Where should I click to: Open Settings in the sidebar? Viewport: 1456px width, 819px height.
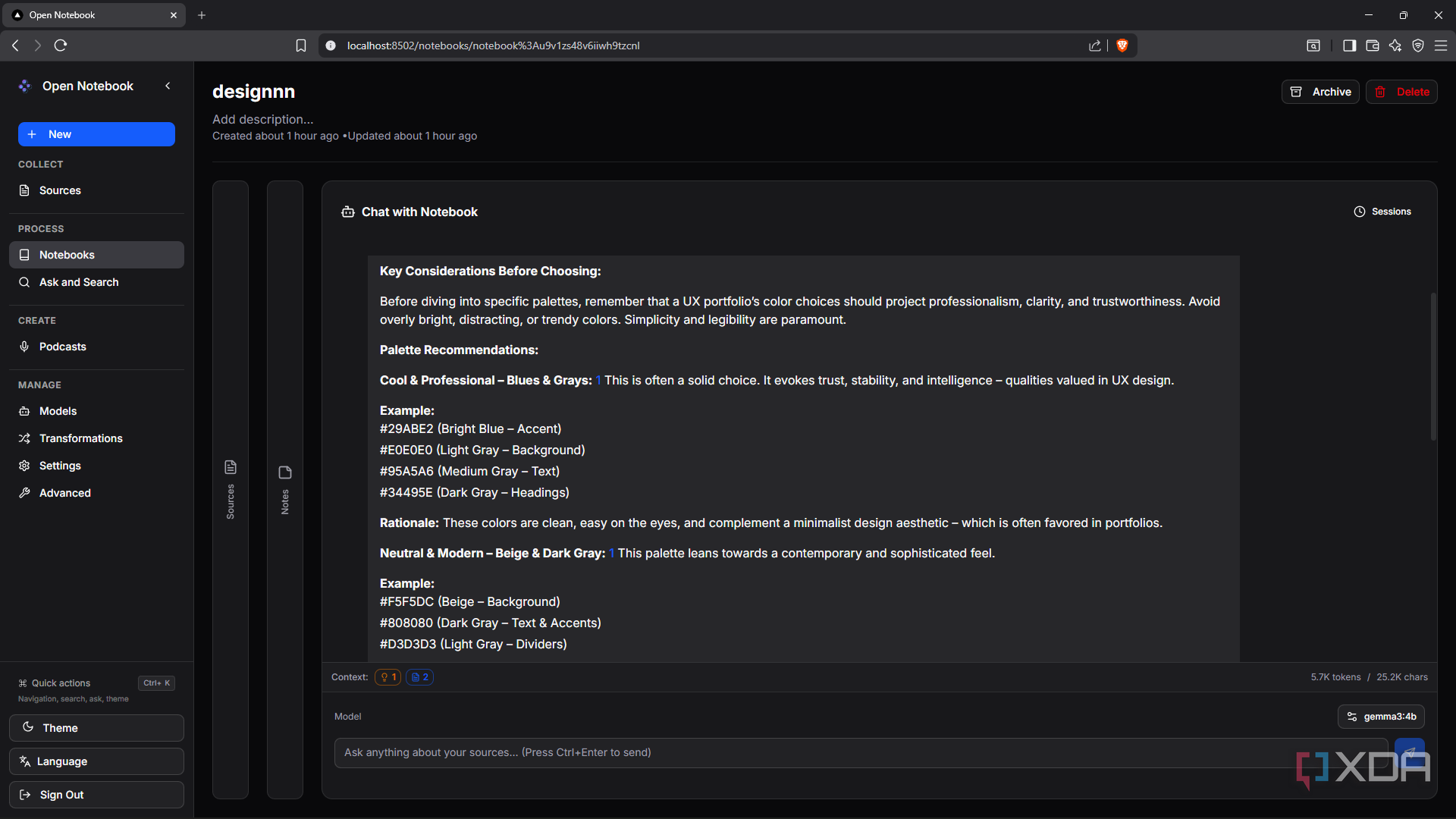[x=96, y=466]
